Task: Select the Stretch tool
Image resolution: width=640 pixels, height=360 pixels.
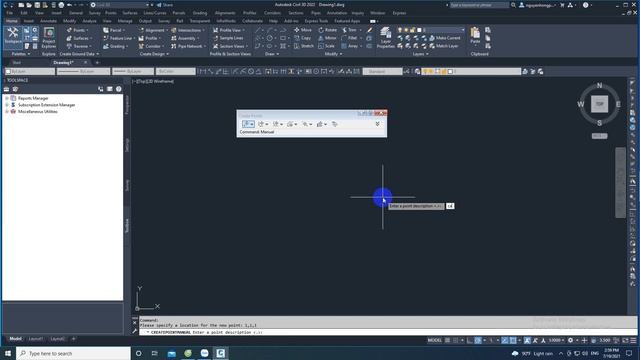Action: (x=304, y=46)
